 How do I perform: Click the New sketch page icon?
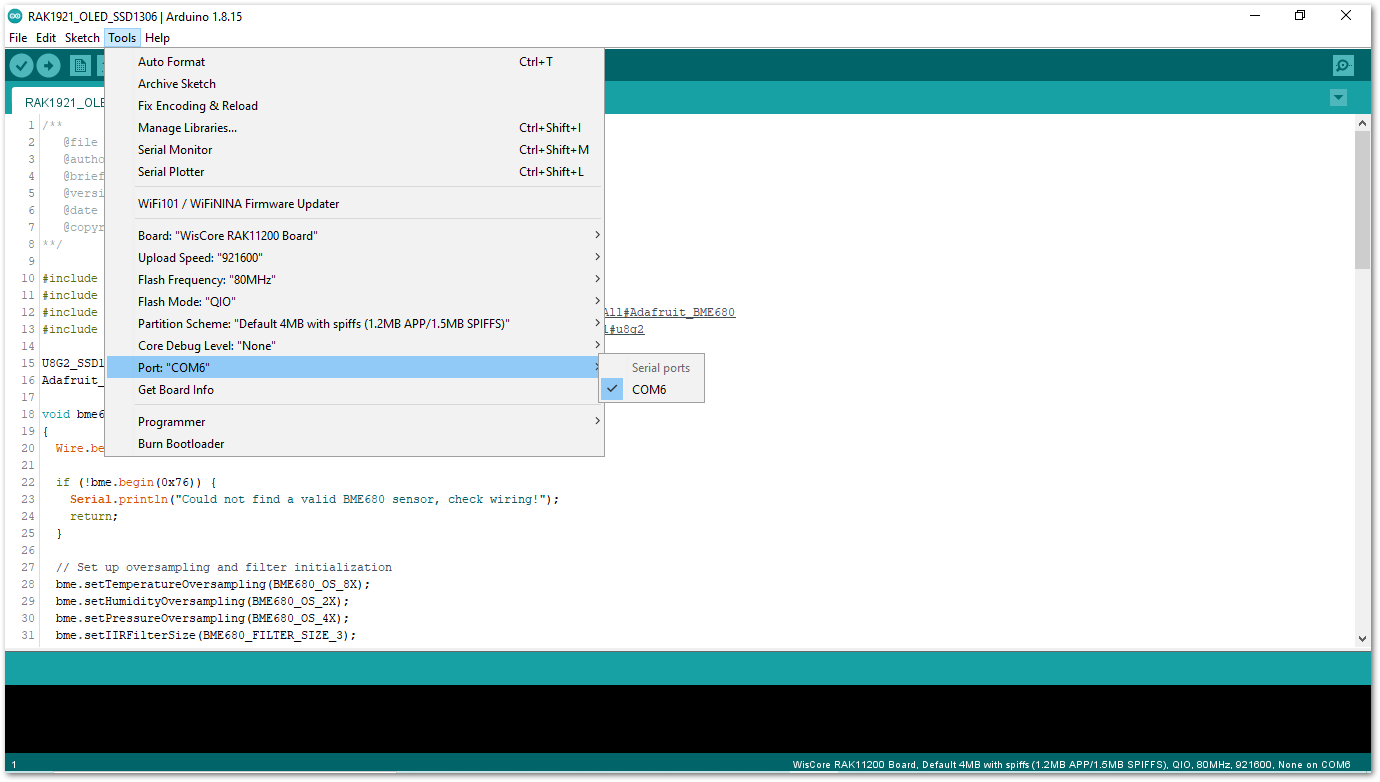click(80, 66)
